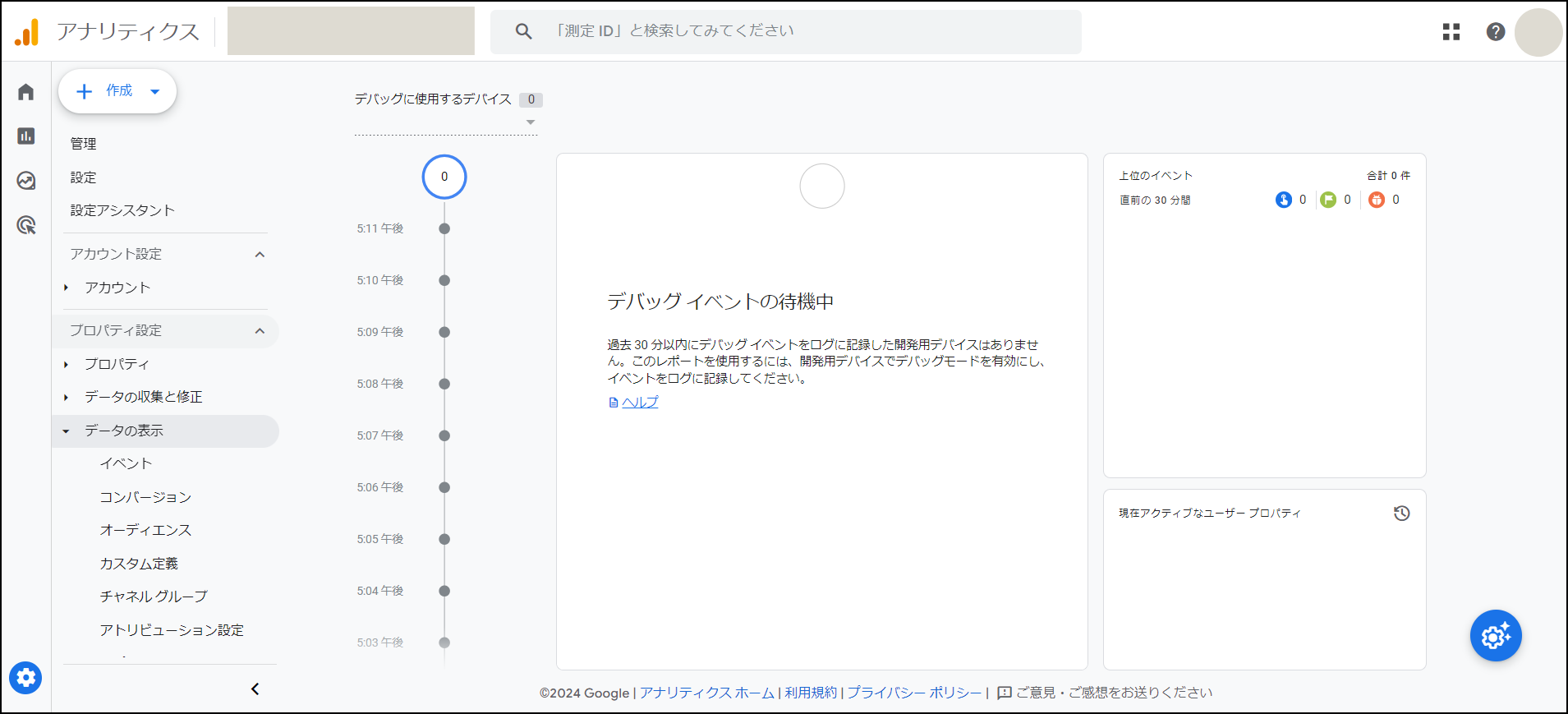Open 設定アシスタント
The height and width of the screenshot is (714, 1568).
(x=122, y=210)
